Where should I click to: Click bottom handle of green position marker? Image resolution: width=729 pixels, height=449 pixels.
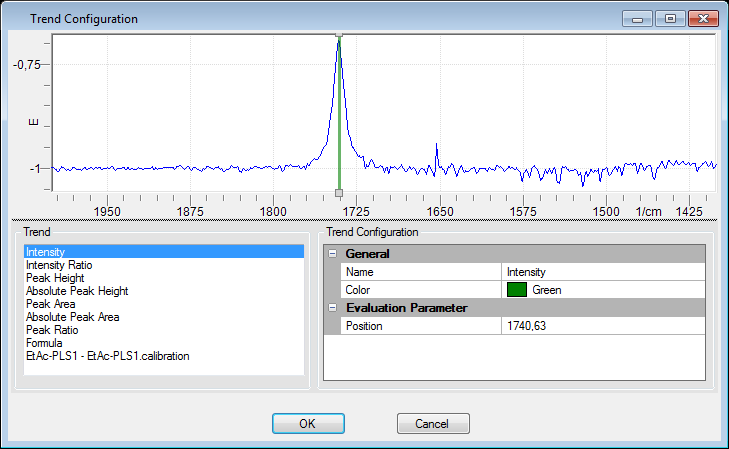[x=339, y=192]
